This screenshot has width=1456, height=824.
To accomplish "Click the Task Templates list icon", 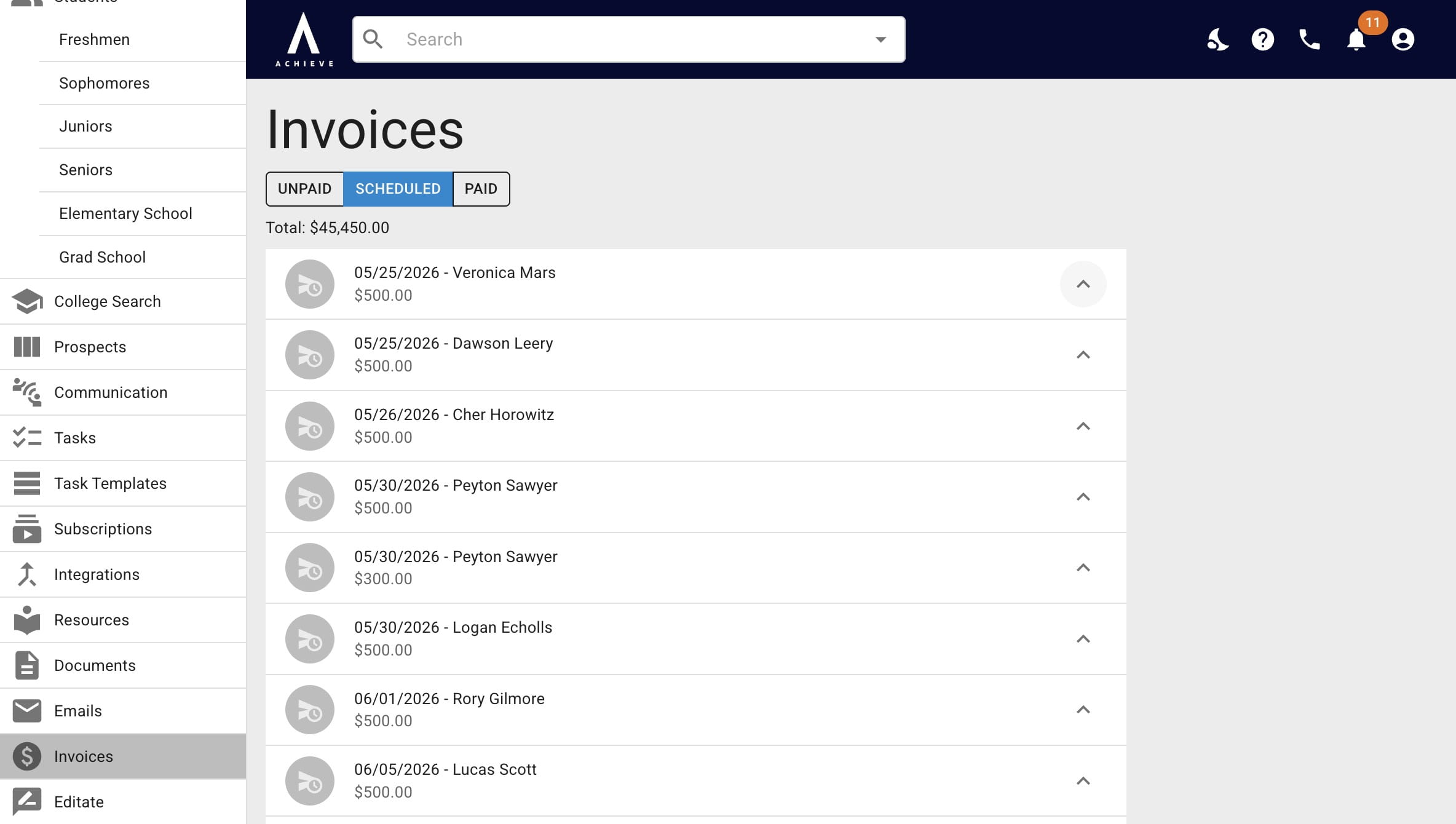I will point(27,483).
